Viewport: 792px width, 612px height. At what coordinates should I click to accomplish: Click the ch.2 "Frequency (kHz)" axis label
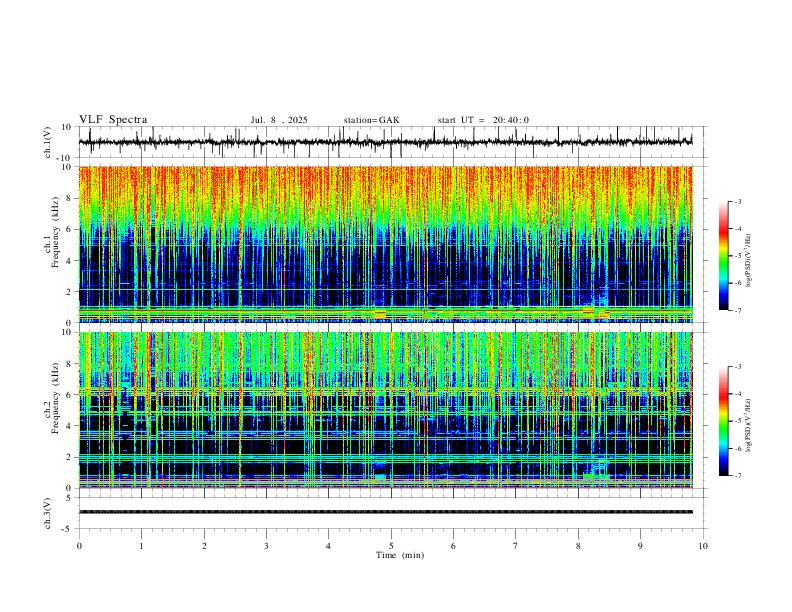click(x=56, y=396)
